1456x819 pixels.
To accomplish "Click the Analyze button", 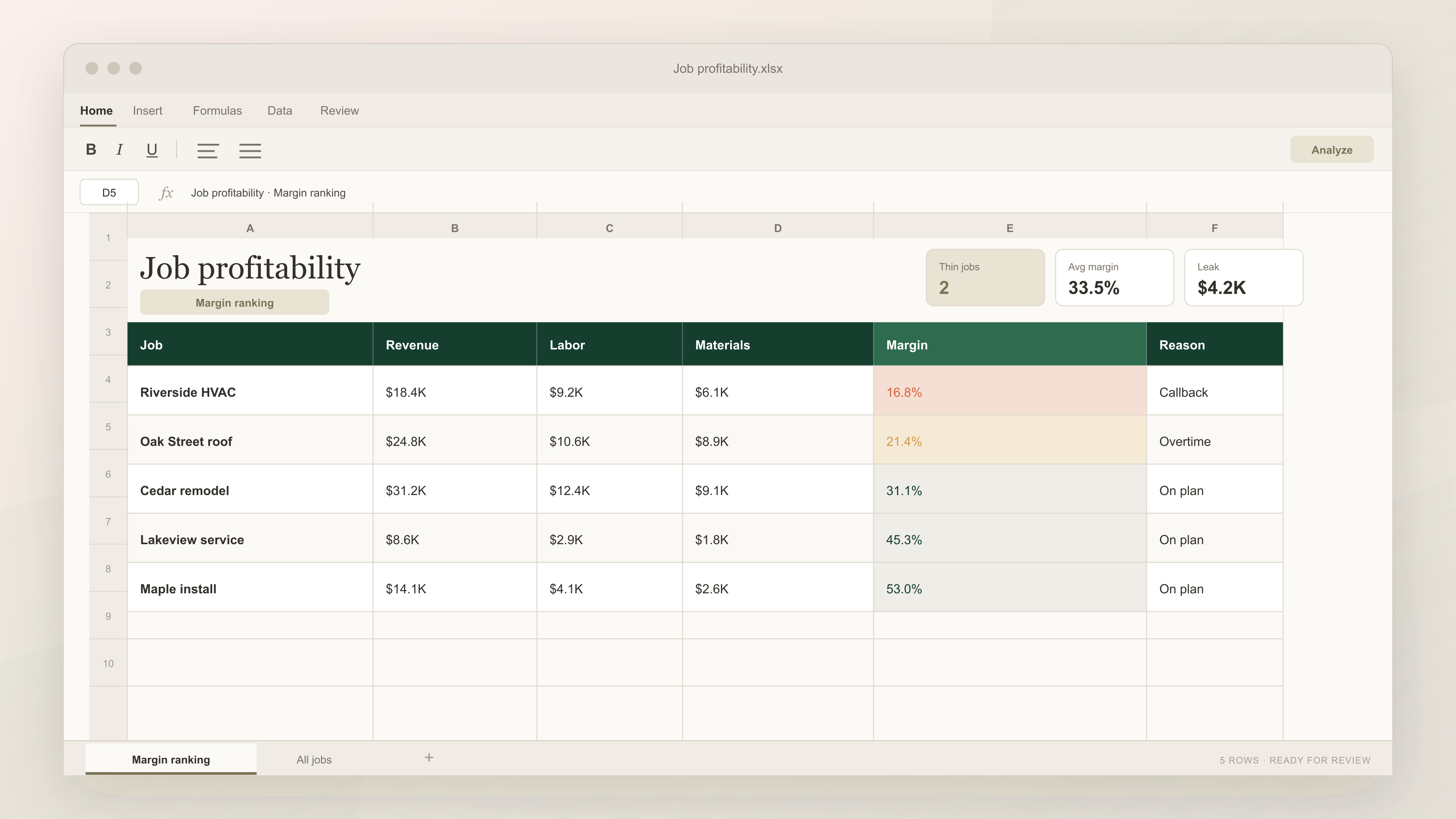I will [x=1332, y=150].
